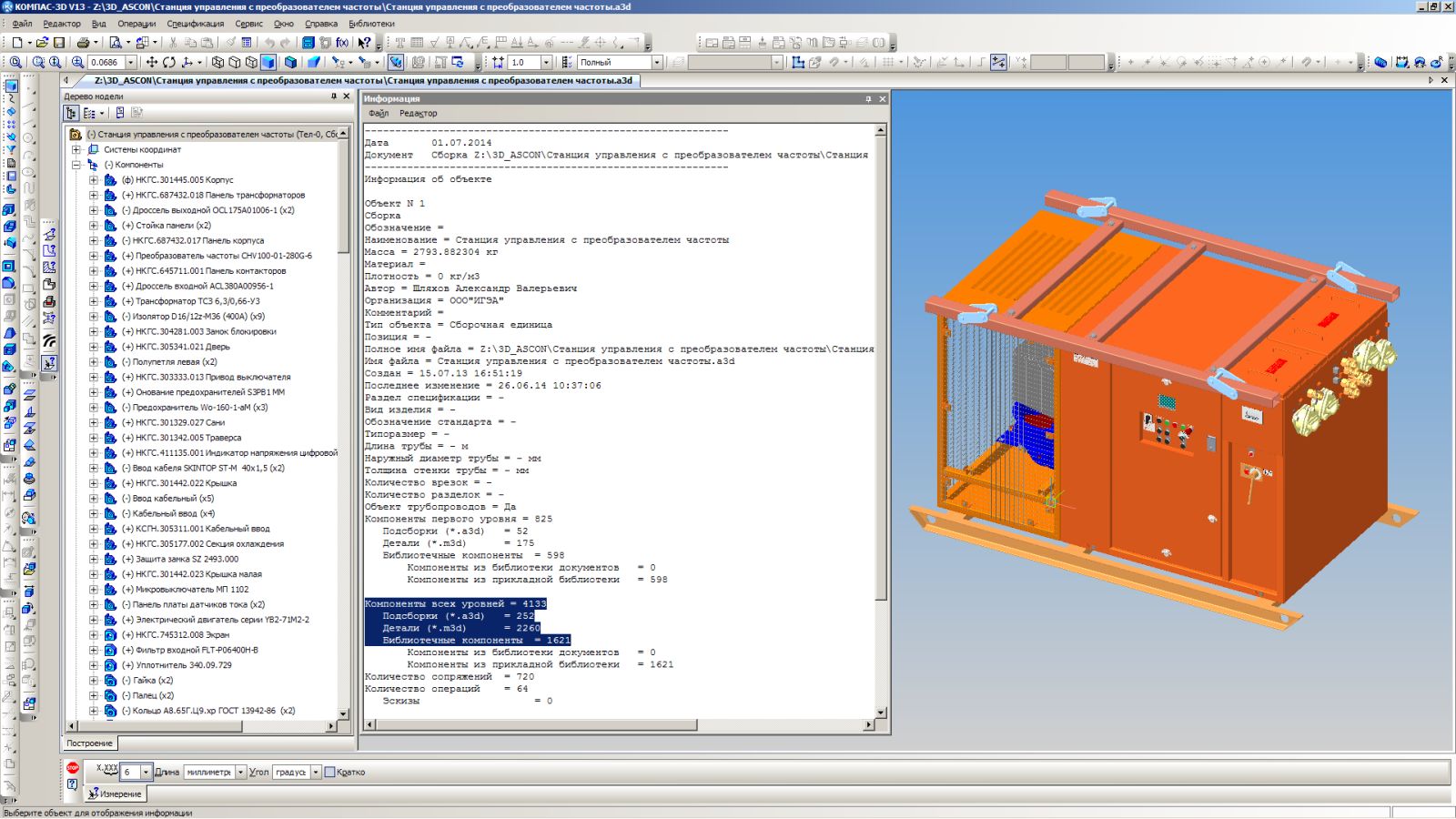Enable the Кратко checkbox

[330, 772]
